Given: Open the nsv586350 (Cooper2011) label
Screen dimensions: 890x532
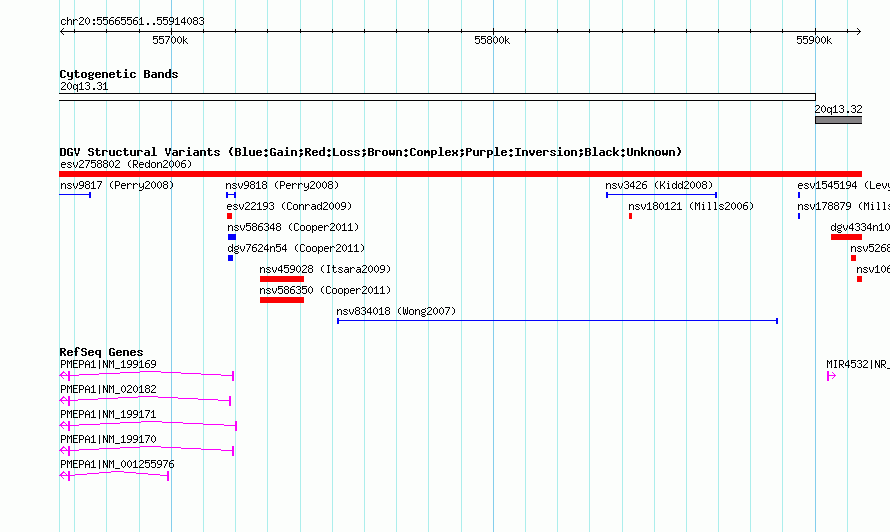Looking at the screenshot, I should [x=325, y=290].
